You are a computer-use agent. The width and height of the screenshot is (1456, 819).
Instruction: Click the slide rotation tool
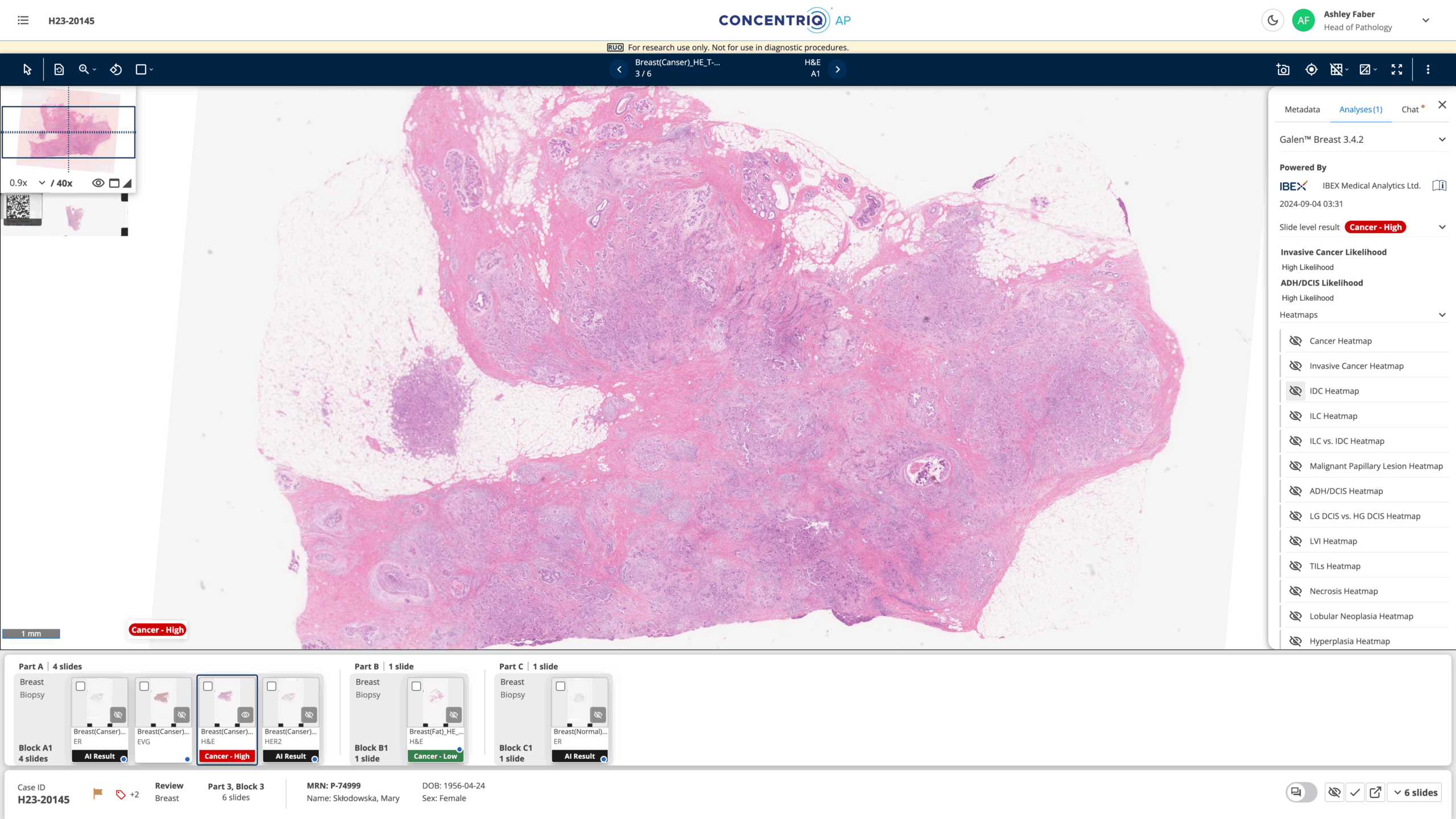click(x=116, y=69)
